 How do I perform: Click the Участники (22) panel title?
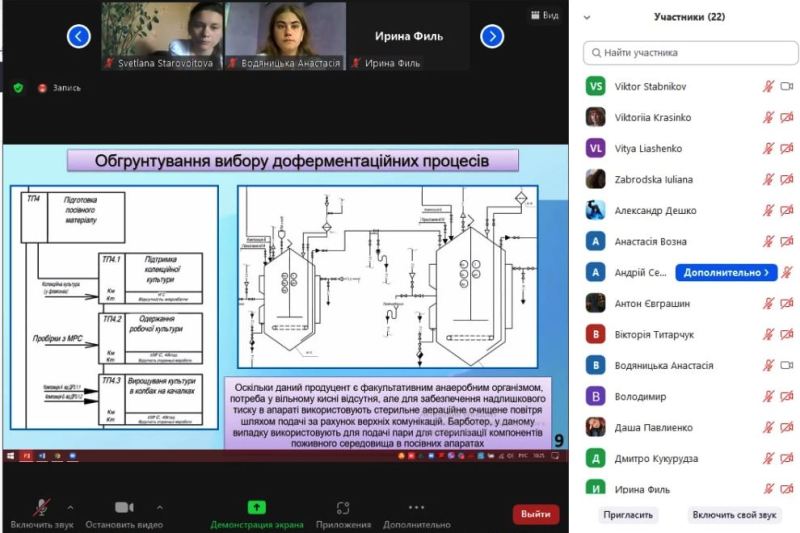pyautogui.click(x=689, y=17)
